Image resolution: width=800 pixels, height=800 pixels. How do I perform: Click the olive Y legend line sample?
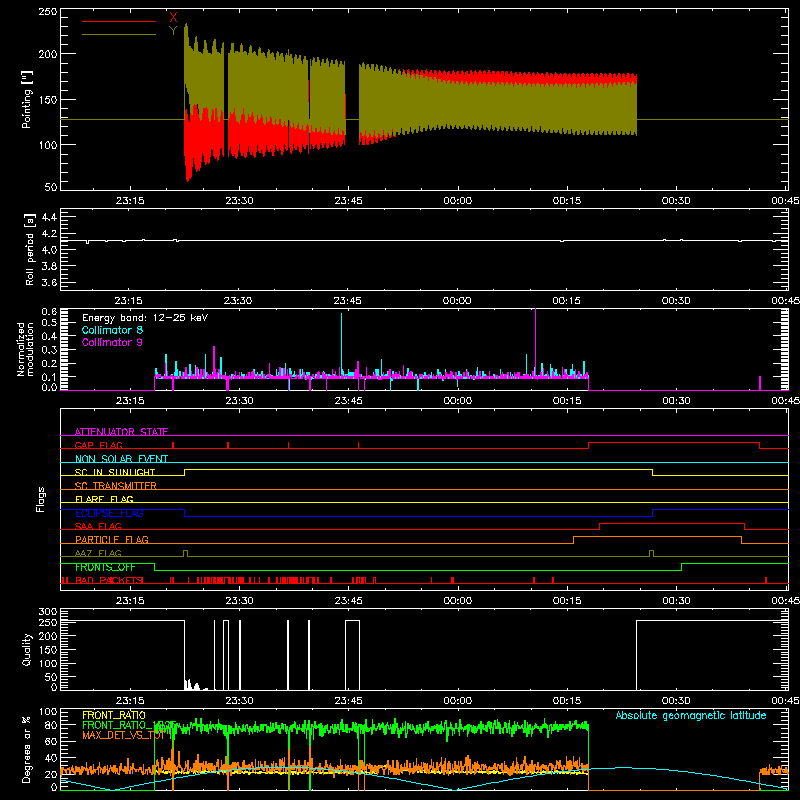pyautogui.click(x=119, y=35)
